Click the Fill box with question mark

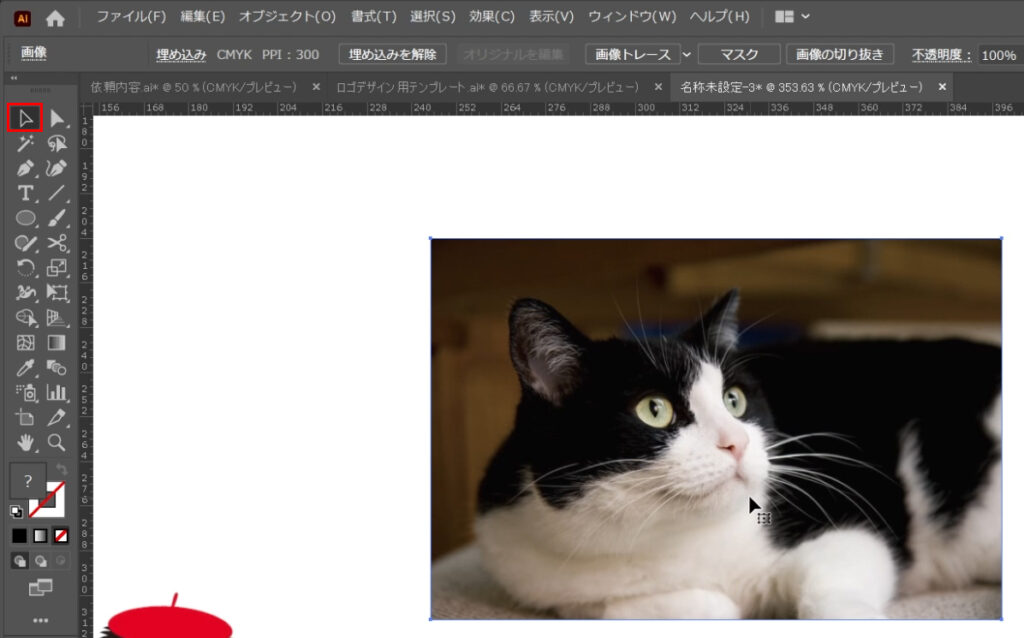coord(27,481)
